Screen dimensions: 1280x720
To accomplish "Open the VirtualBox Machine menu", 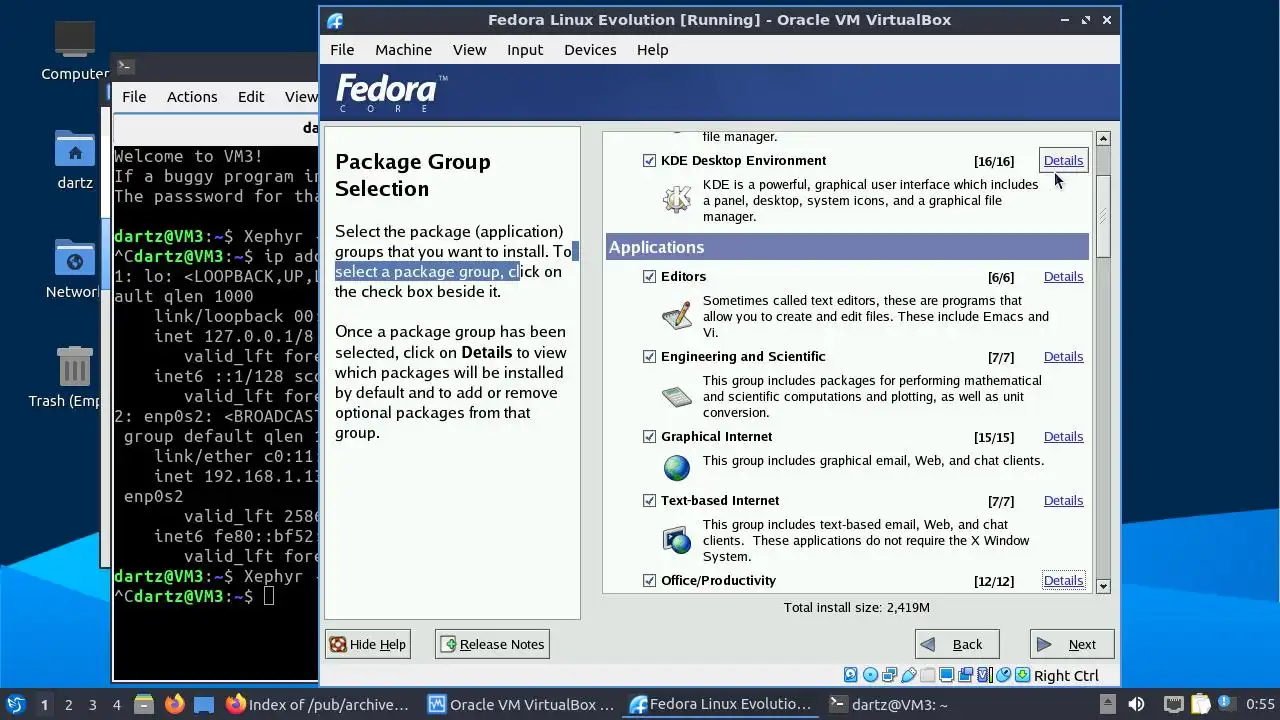I will [x=403, y=49].
